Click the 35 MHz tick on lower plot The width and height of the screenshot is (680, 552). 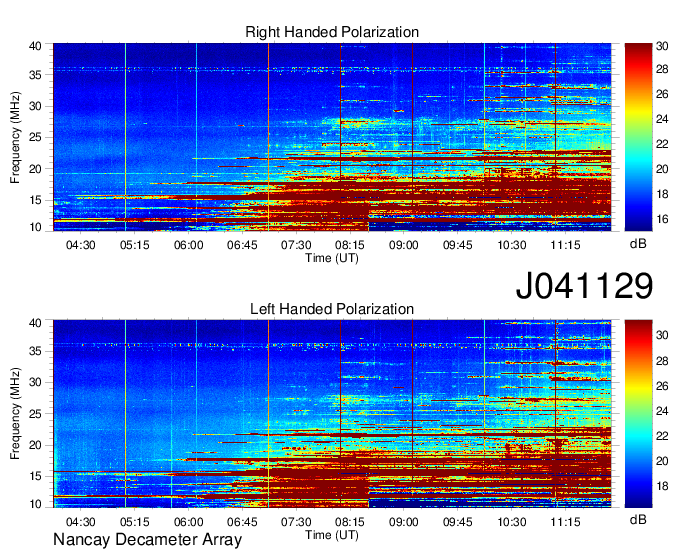coord(36,351)
